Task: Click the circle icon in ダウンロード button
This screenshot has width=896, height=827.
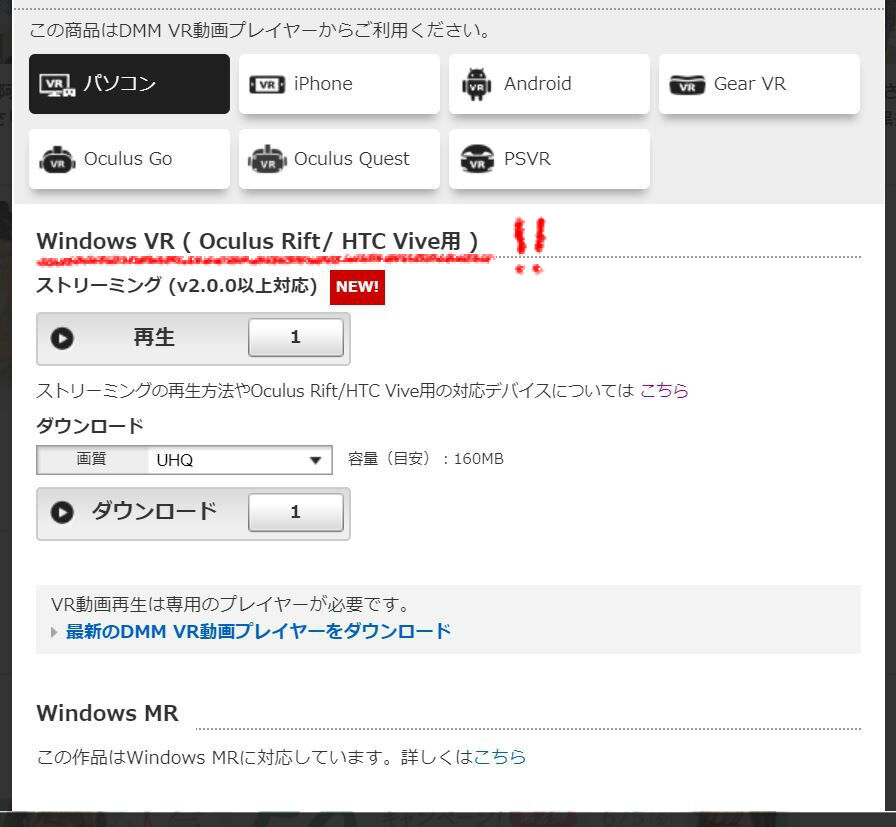Action: [62, 513]
